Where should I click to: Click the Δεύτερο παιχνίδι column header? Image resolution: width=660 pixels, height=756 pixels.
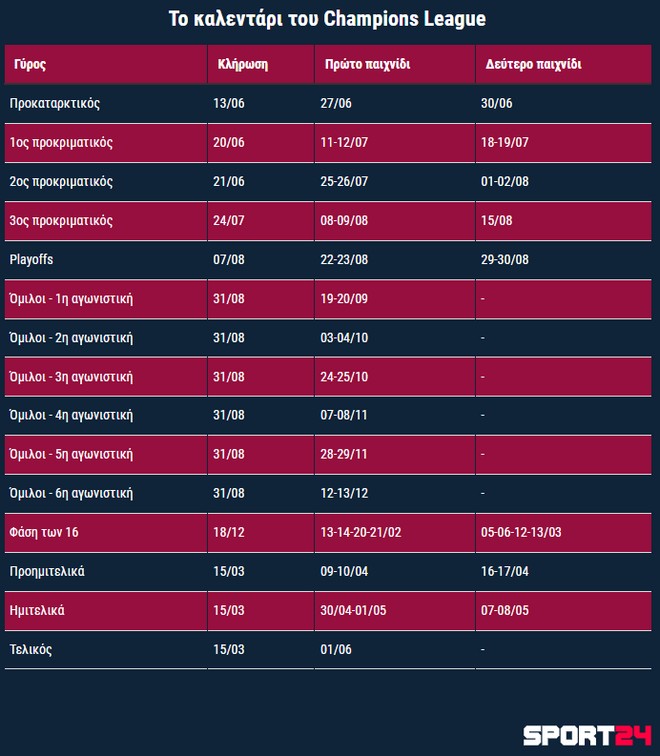point(534,64)
